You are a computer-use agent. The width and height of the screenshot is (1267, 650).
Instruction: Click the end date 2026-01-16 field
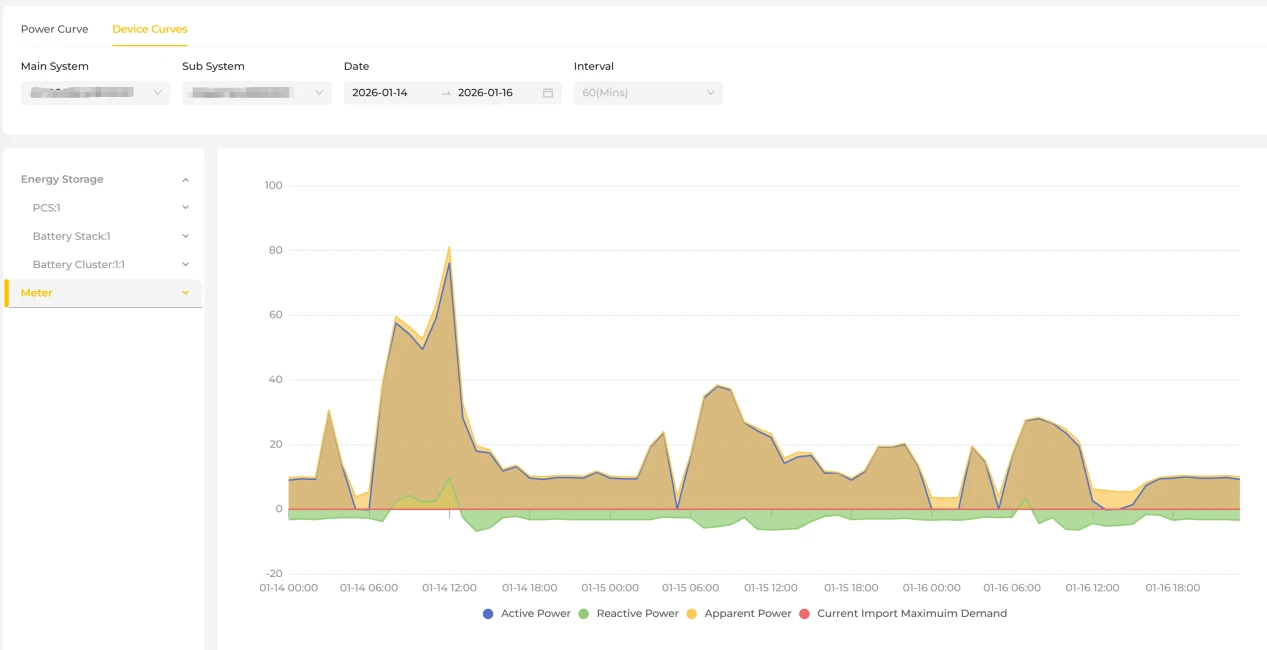tap(485, 93)
